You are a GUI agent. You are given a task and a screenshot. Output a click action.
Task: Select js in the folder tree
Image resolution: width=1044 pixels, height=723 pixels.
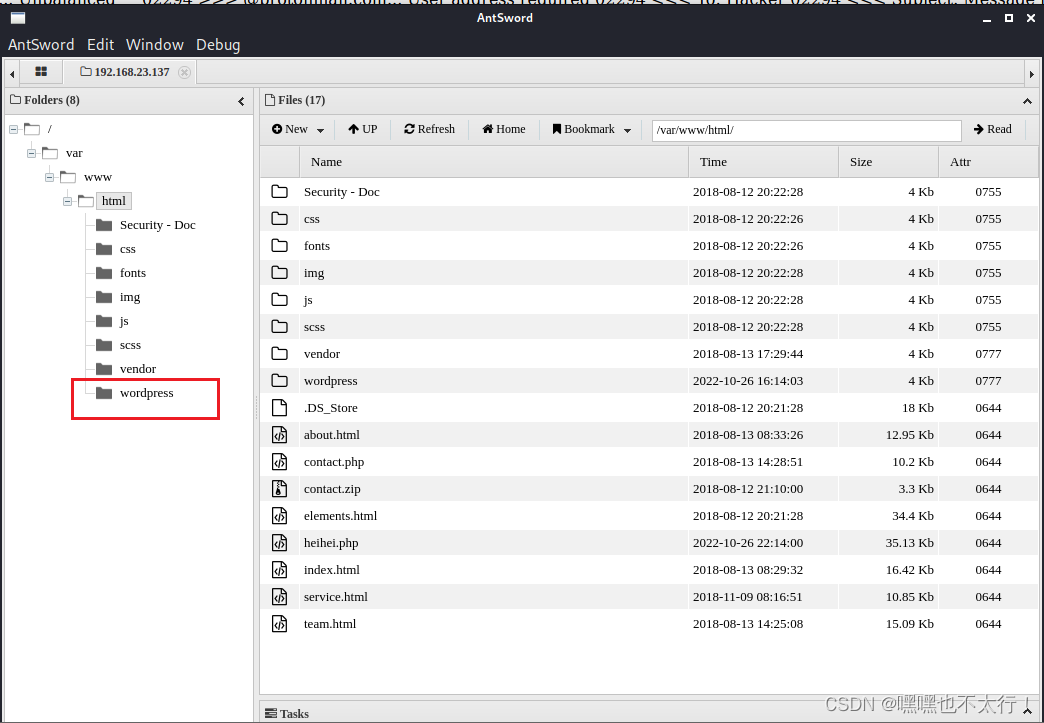pyautogui.click(x=124, y=321)
